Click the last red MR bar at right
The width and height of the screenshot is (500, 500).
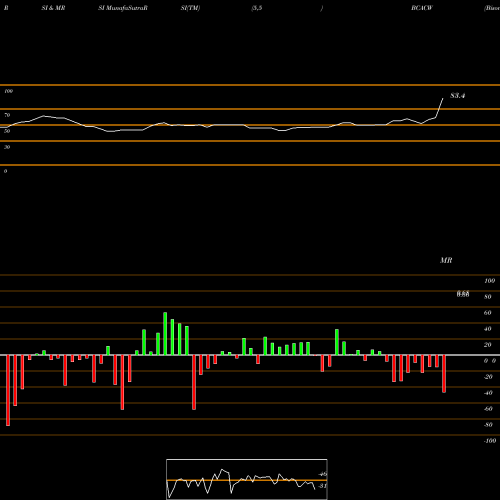coord(444,374)
